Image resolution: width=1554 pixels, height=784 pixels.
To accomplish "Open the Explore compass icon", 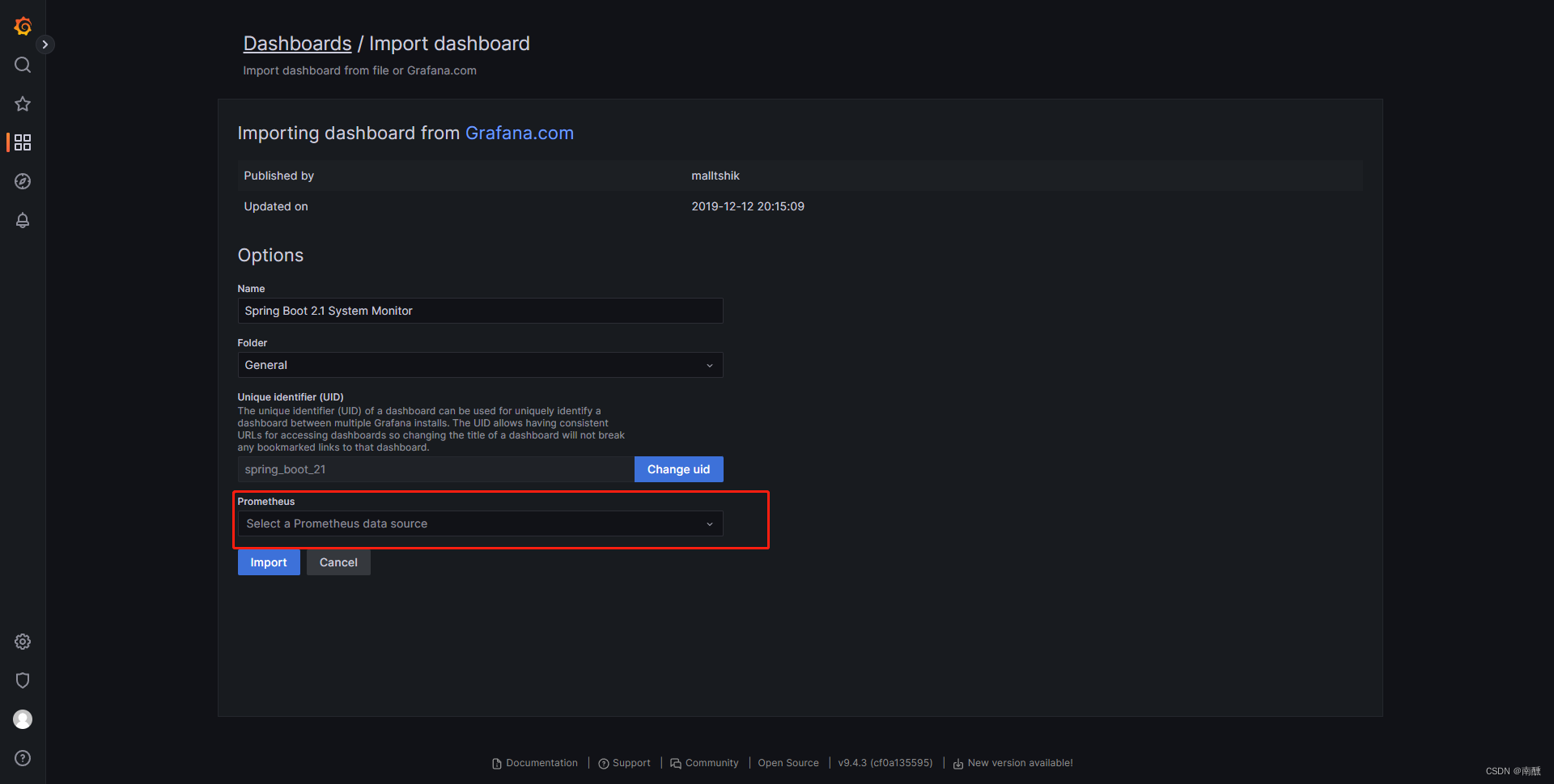I will click(23, 181).
